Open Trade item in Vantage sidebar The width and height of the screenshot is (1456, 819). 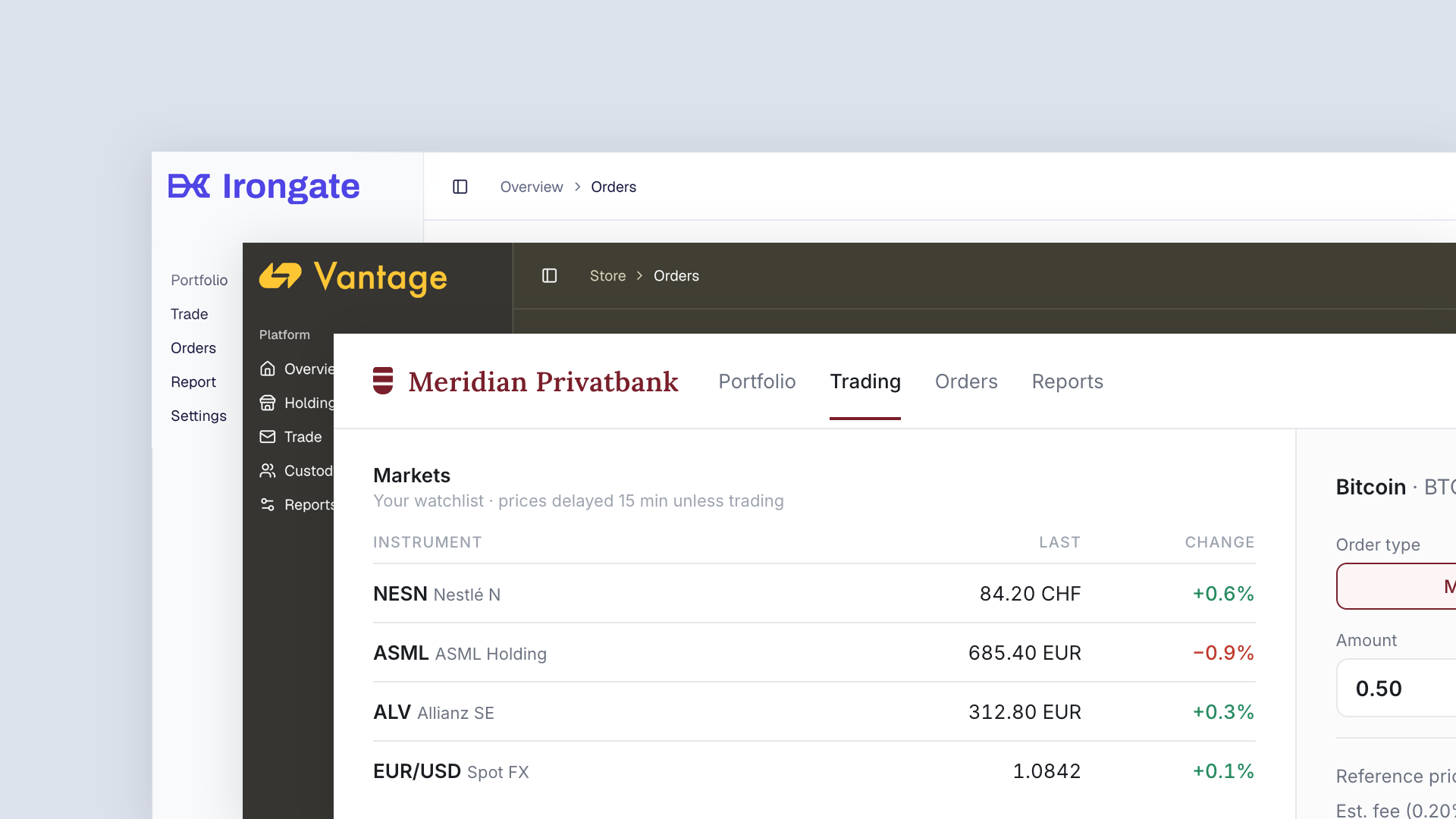291,437
